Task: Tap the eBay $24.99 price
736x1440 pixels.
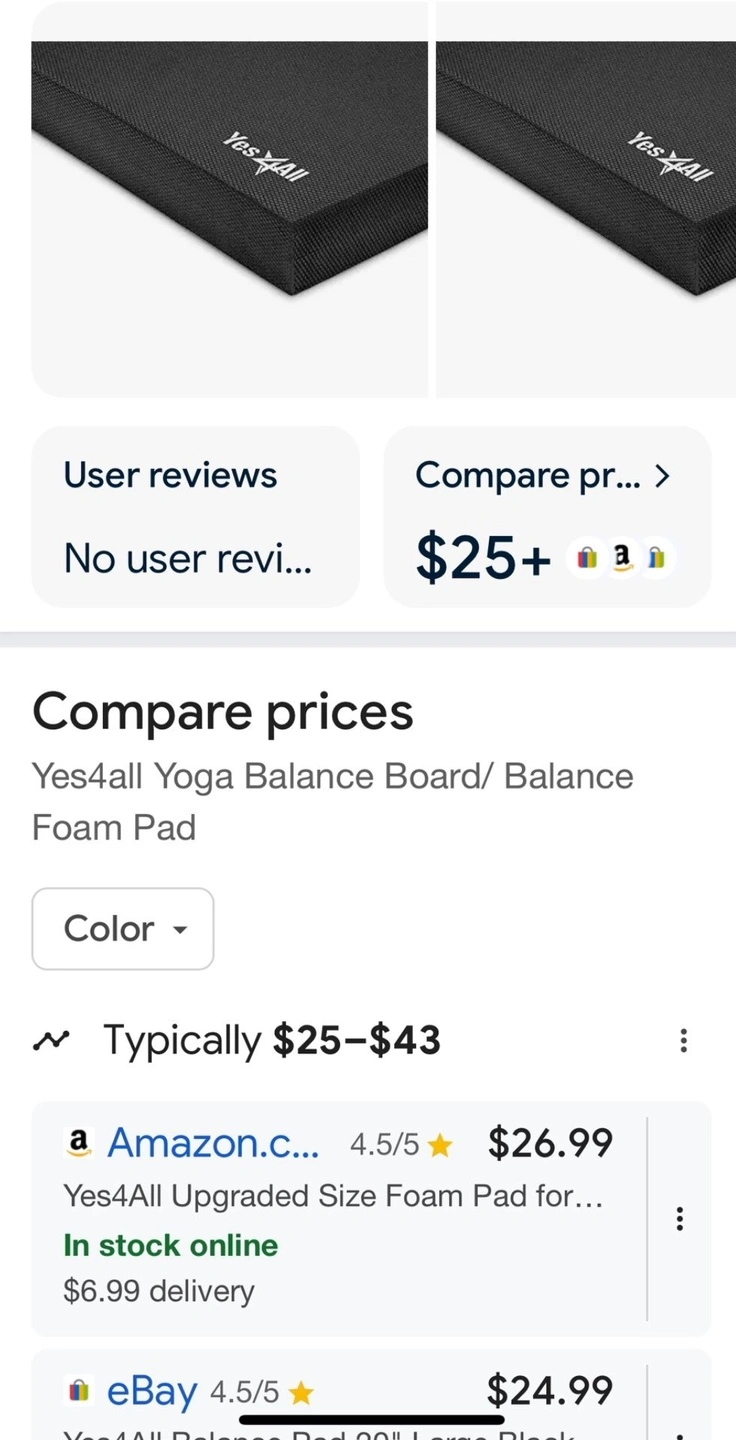Action: (x=550, y=1390)
